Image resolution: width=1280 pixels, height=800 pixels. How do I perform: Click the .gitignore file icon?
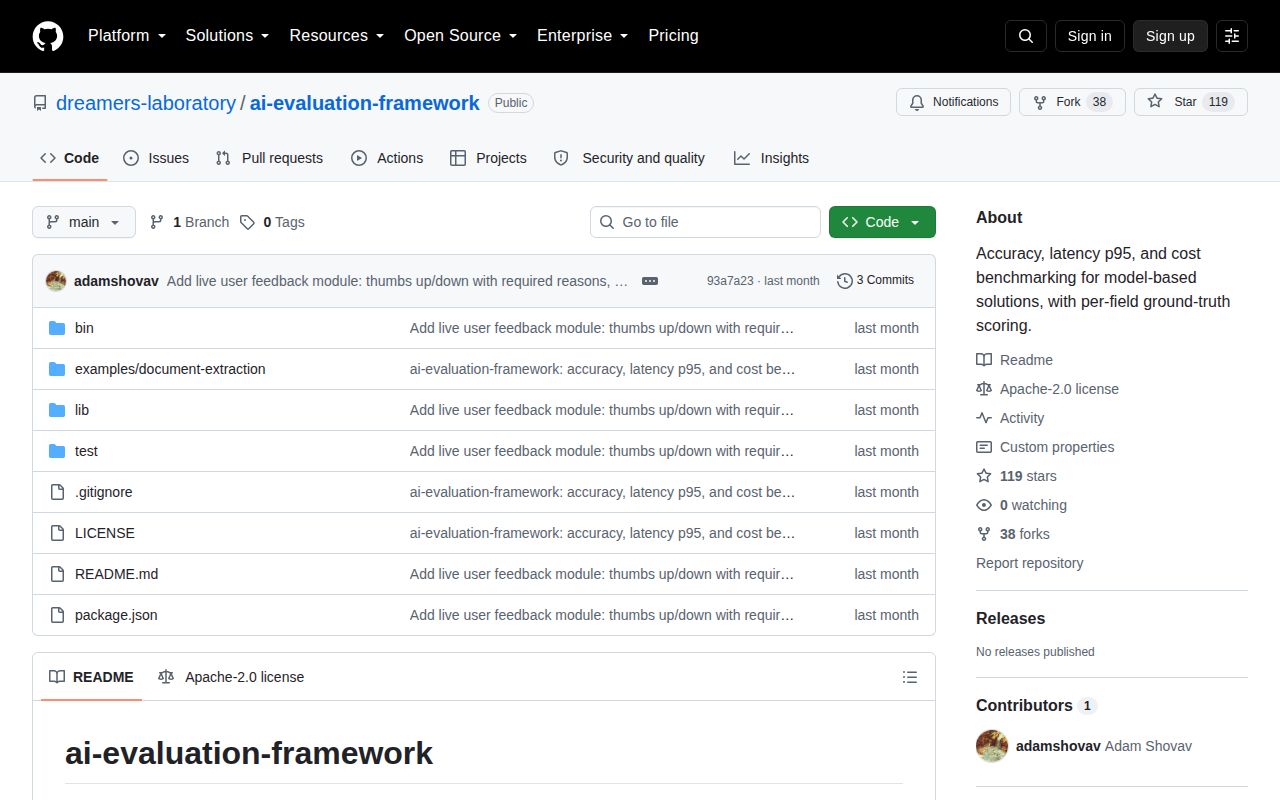57,492
